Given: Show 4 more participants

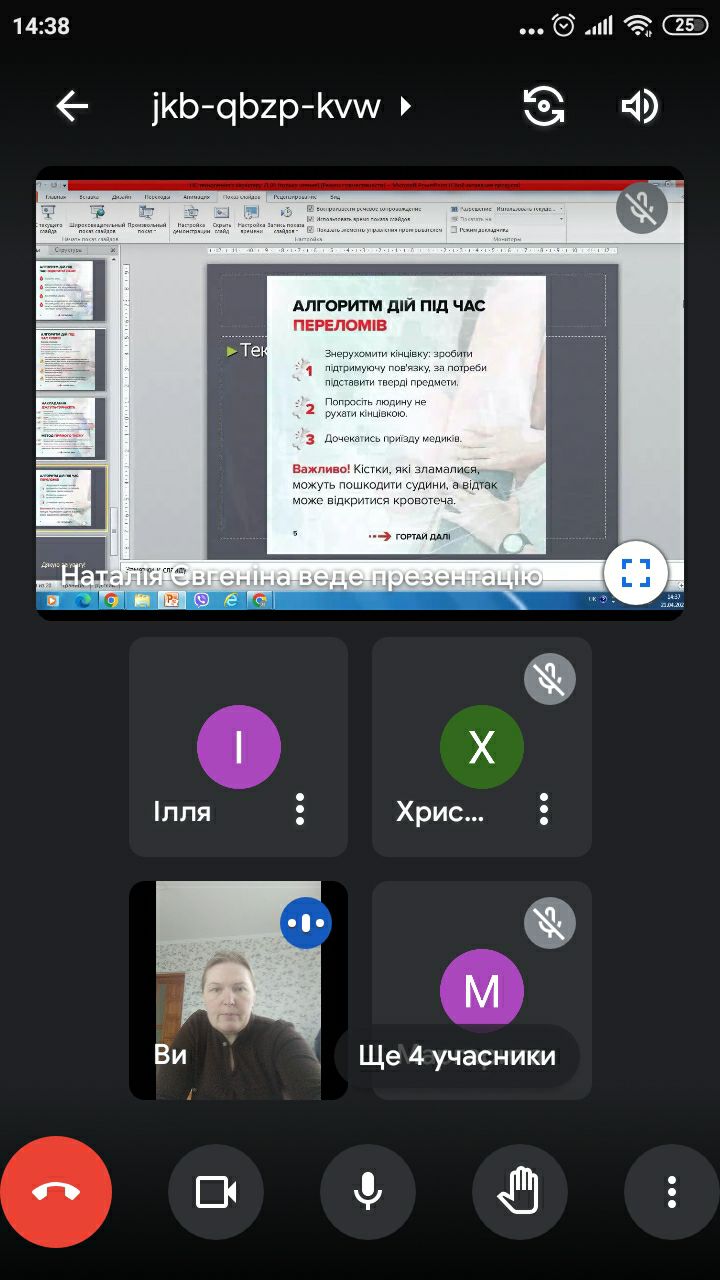Looking at the screenshot, I should (x=456, y=1056).
